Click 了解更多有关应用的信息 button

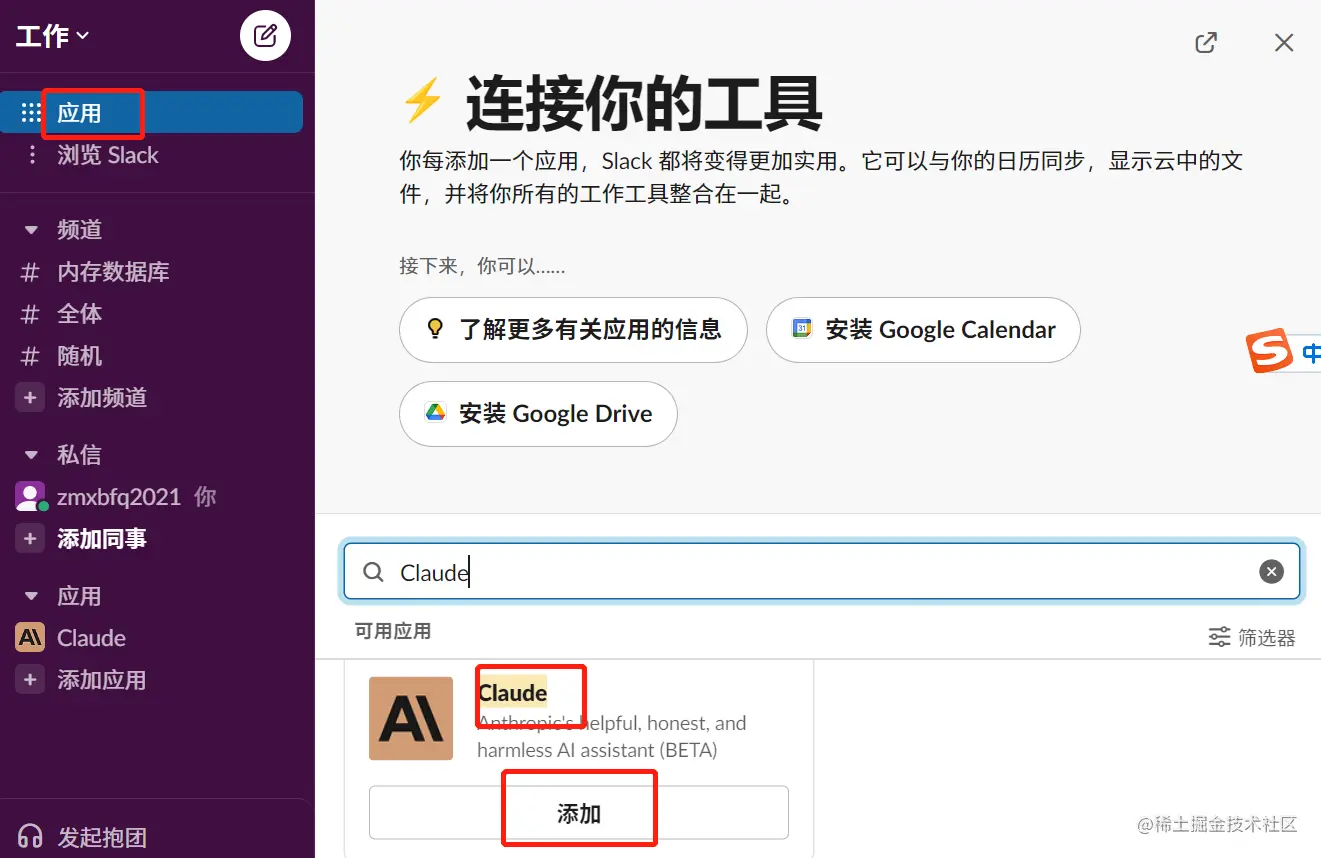point(573,330)
